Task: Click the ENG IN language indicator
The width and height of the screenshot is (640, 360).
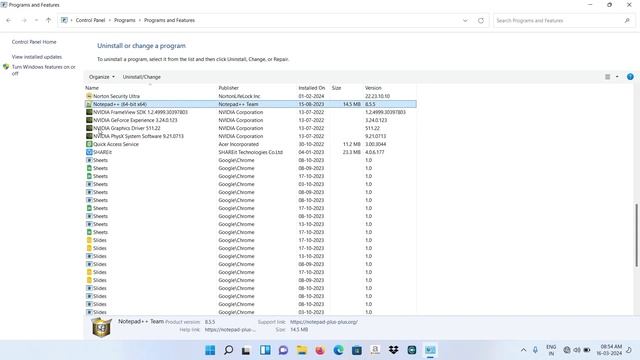Action: click(551, 350)
